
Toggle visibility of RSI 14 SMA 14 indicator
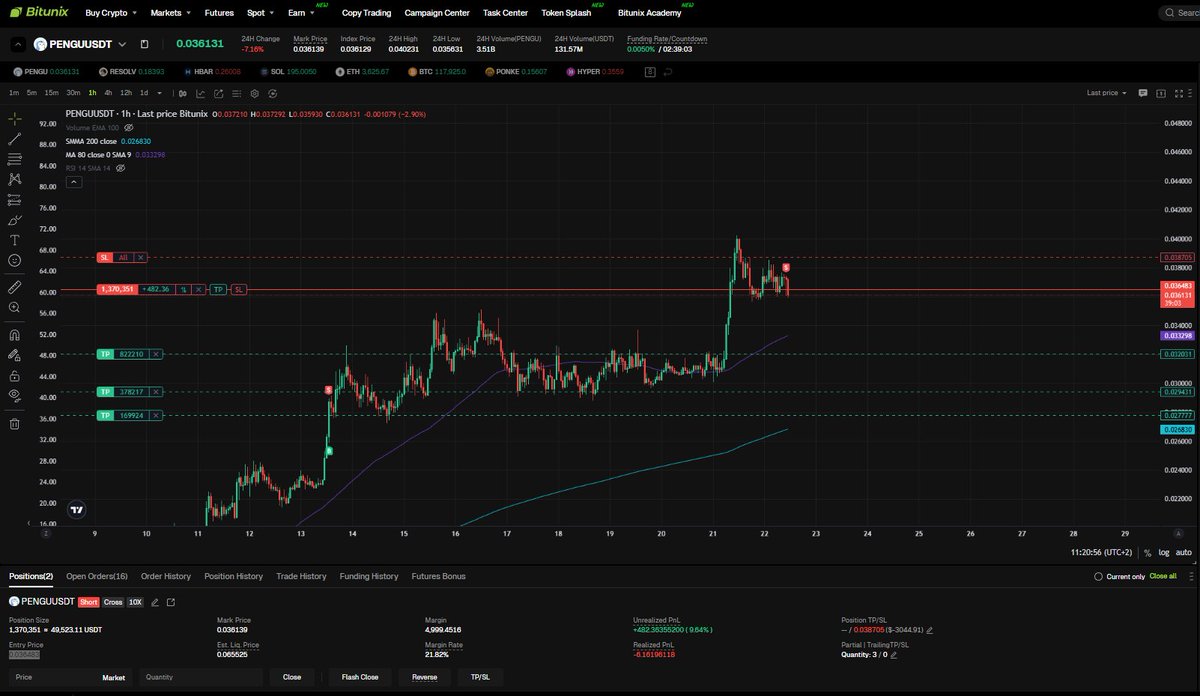pyautogui.click(x=120, y=168)
